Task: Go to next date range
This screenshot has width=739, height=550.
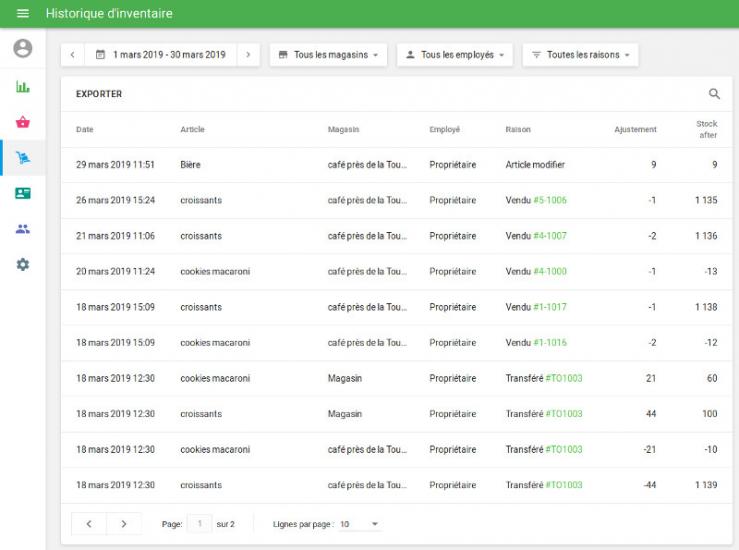Action: point(248,55)
